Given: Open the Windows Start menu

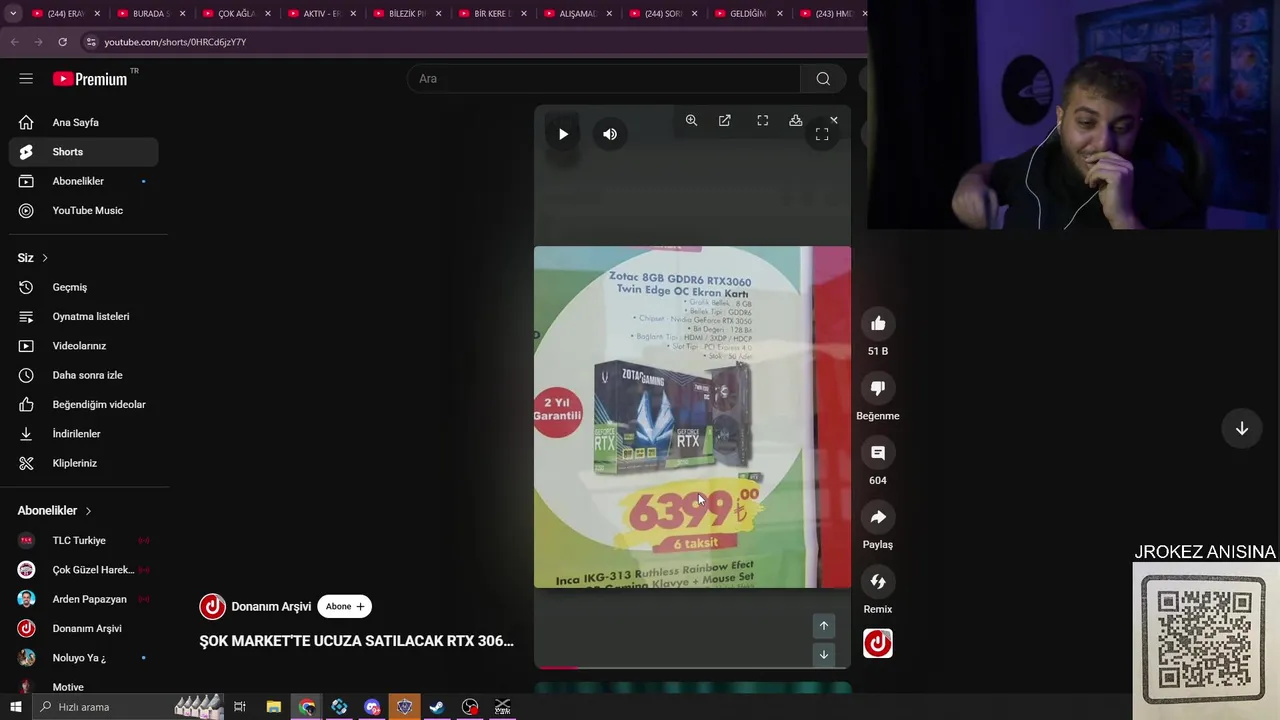Looking at the screenshot, I should [x=15, y=707].
